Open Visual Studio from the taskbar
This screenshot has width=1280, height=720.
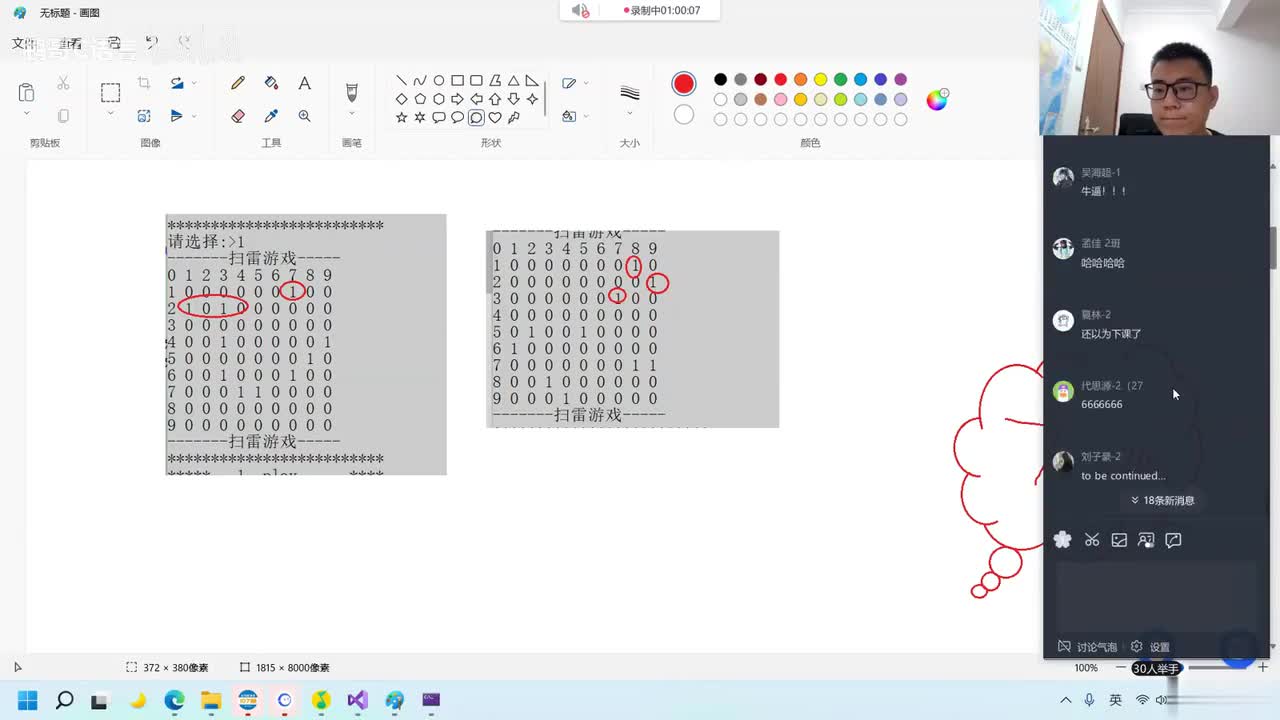pos(357,700)
